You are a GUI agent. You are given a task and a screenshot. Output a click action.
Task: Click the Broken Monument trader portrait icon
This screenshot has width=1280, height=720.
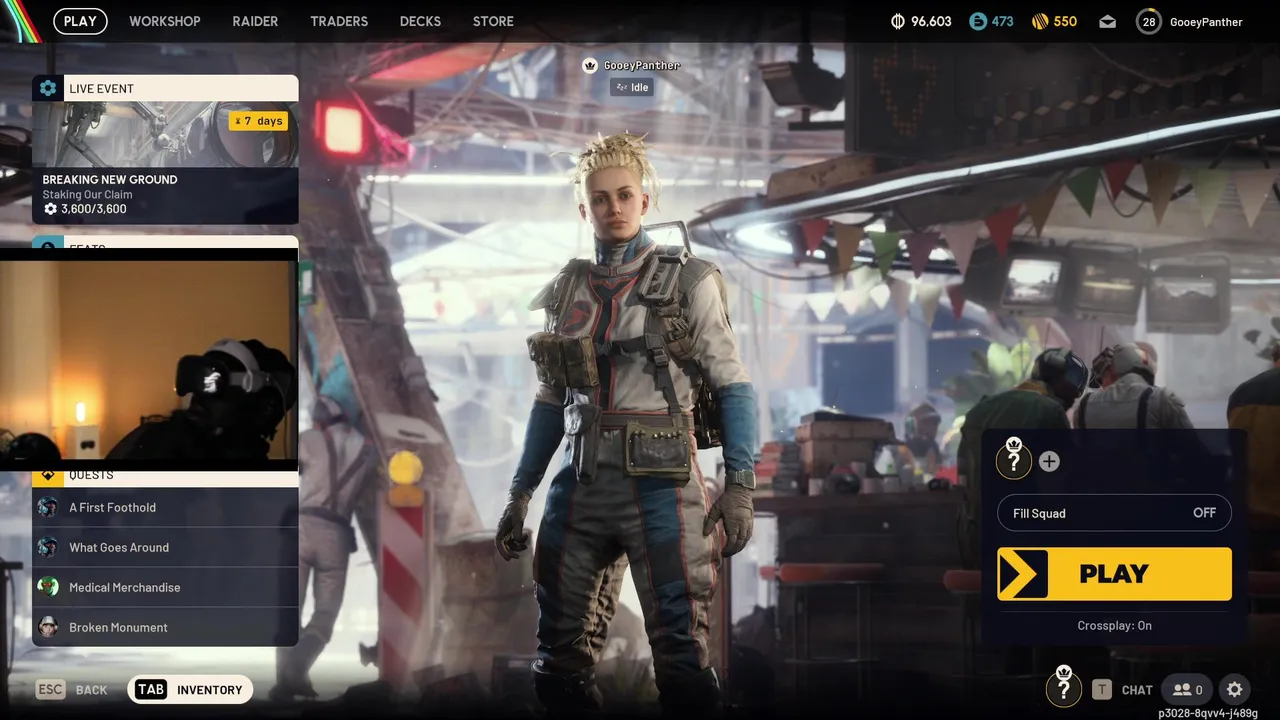(x=48, y=627)
